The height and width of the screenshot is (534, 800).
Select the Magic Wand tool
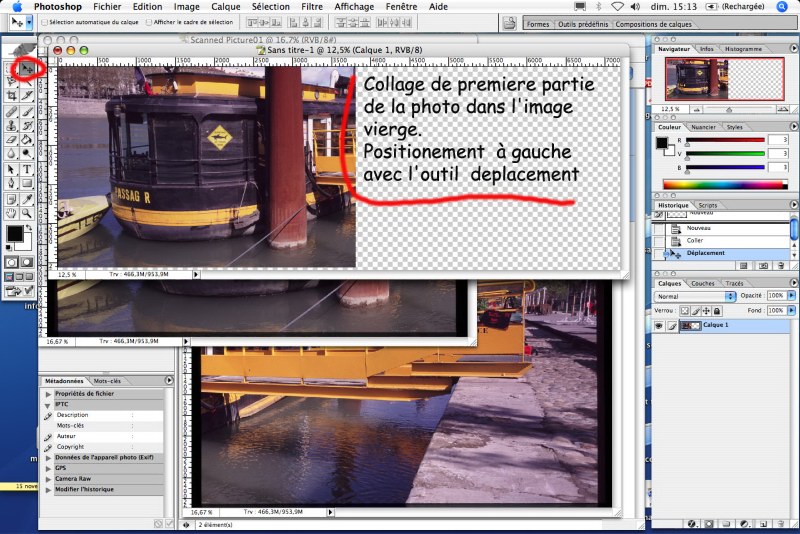pos(27,82)
